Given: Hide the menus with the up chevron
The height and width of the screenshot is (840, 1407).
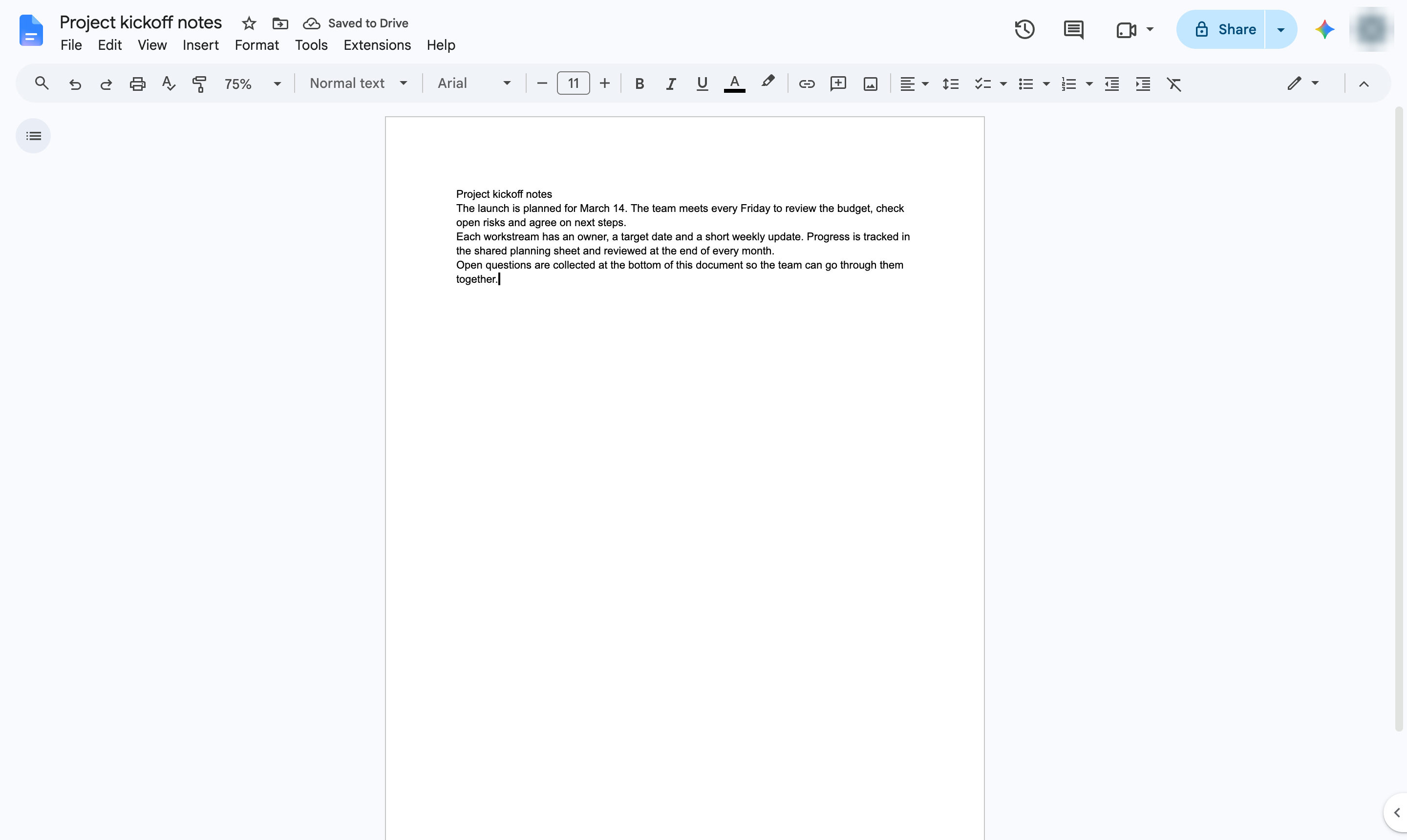Looking at the screenshot, I should click(1364, 84).
